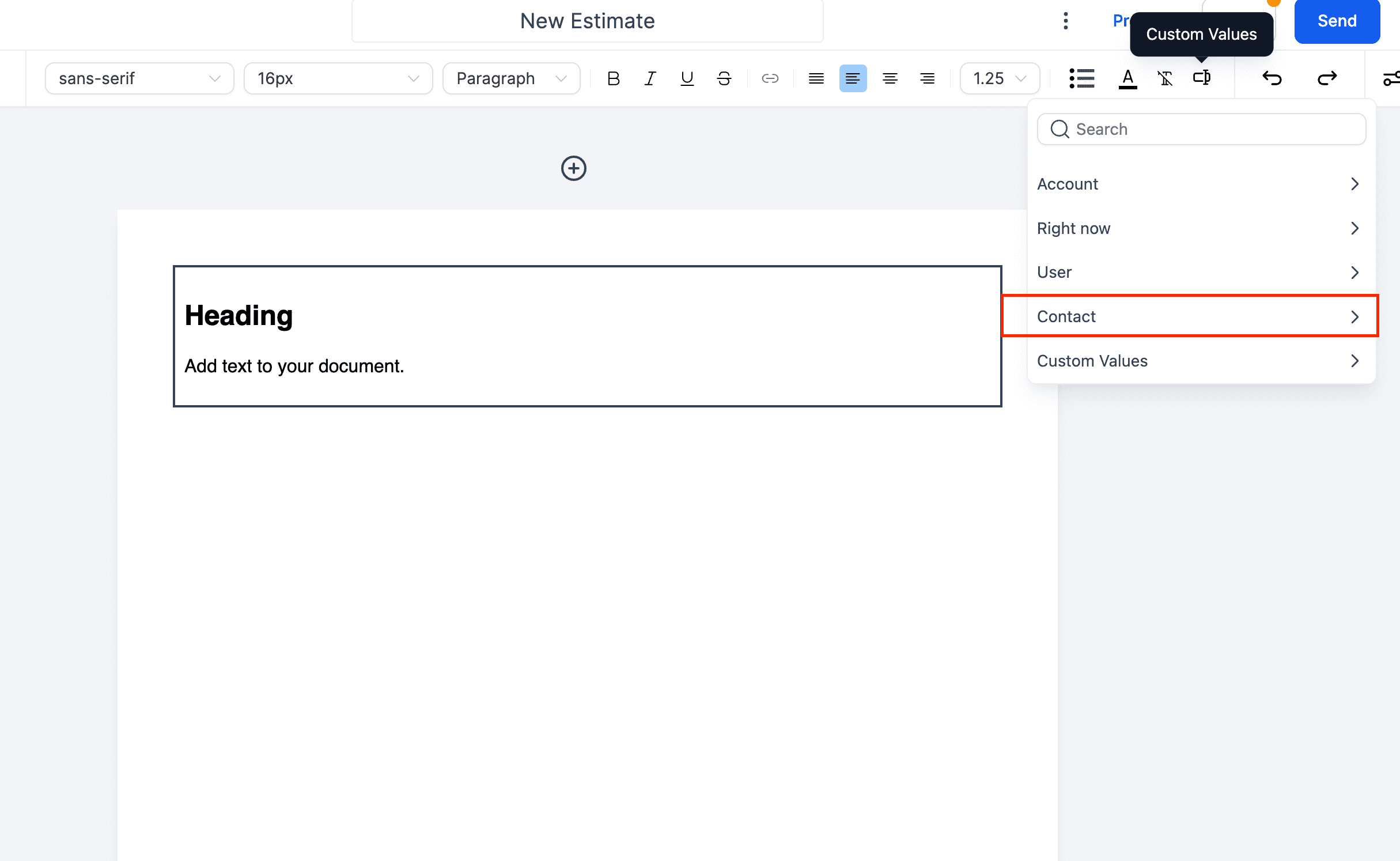This screenshot has height=861, width=1400.
Task: Open the sans-serif font family dropdown
Action: point(139,78)
